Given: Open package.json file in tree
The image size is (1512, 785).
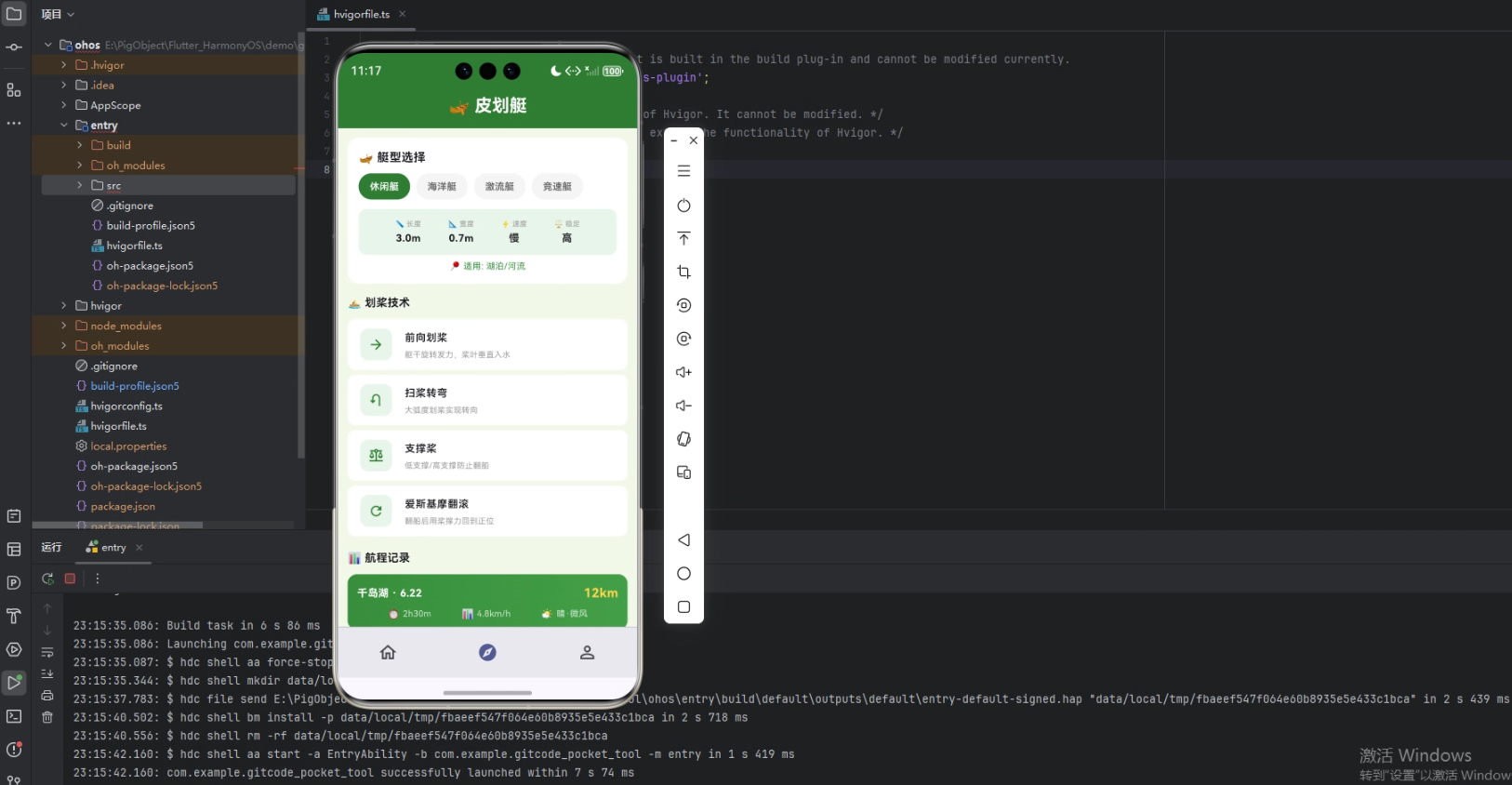Looking at the screenshot, I should click(x=123, y=506).
